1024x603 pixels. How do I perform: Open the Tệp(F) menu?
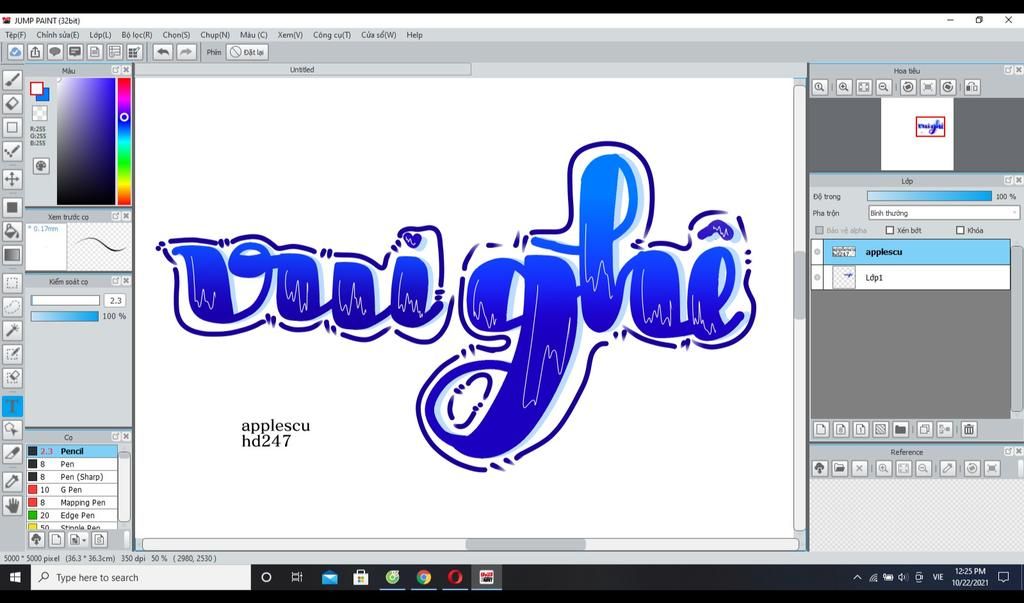(x=16, y=35)
